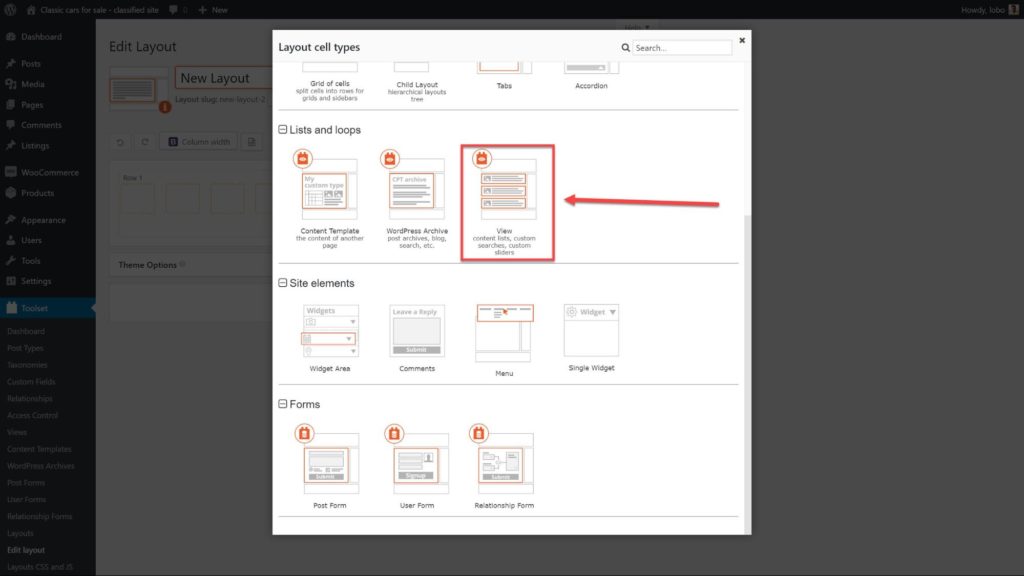Open Toolset Post Forms submenu
Image resolution: width=1024 pixels, height=576 pixels.
tap(26, 483)
